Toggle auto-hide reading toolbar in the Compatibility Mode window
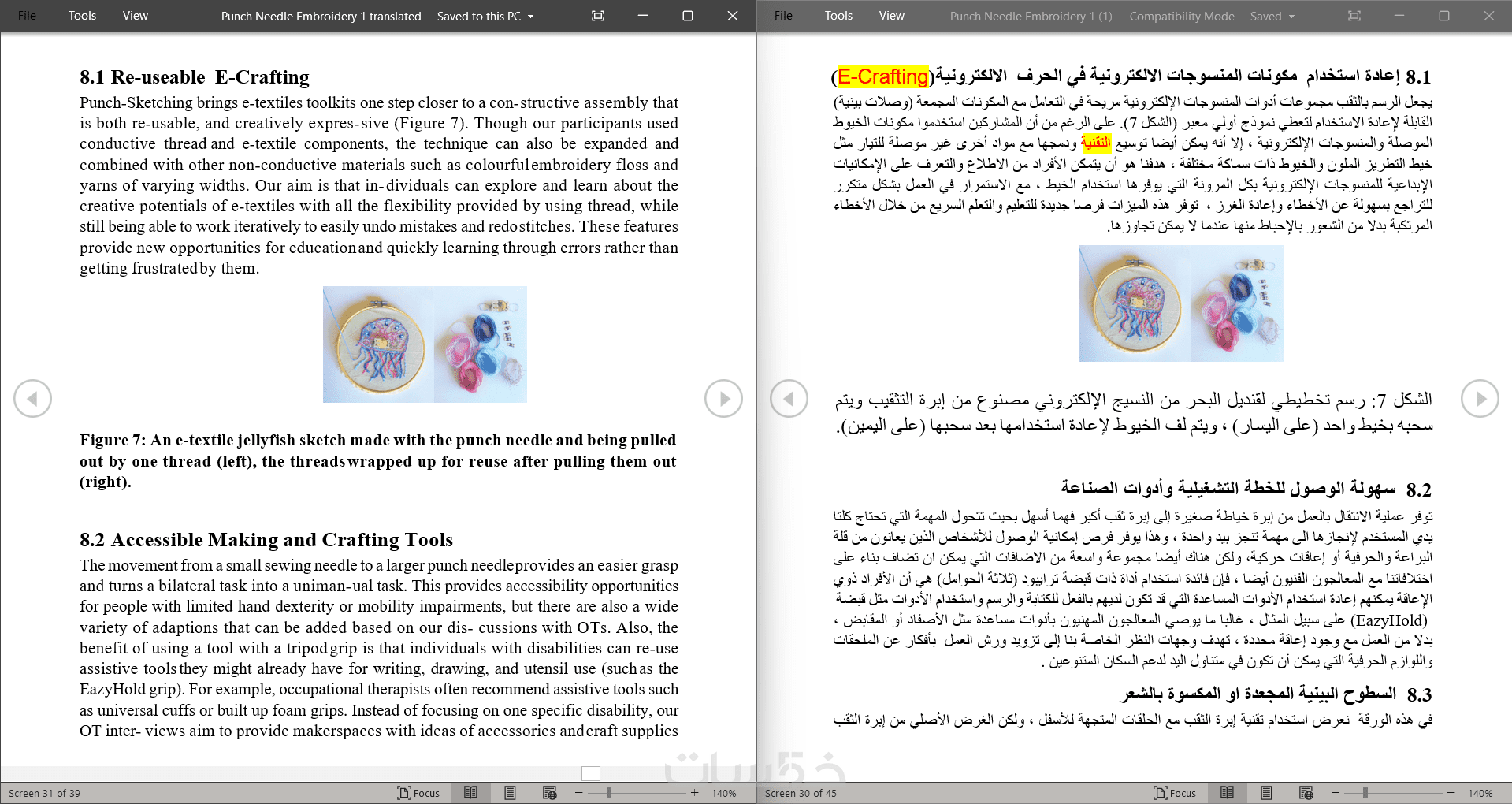The image size is (1512, 804). tap(1354, 16)
